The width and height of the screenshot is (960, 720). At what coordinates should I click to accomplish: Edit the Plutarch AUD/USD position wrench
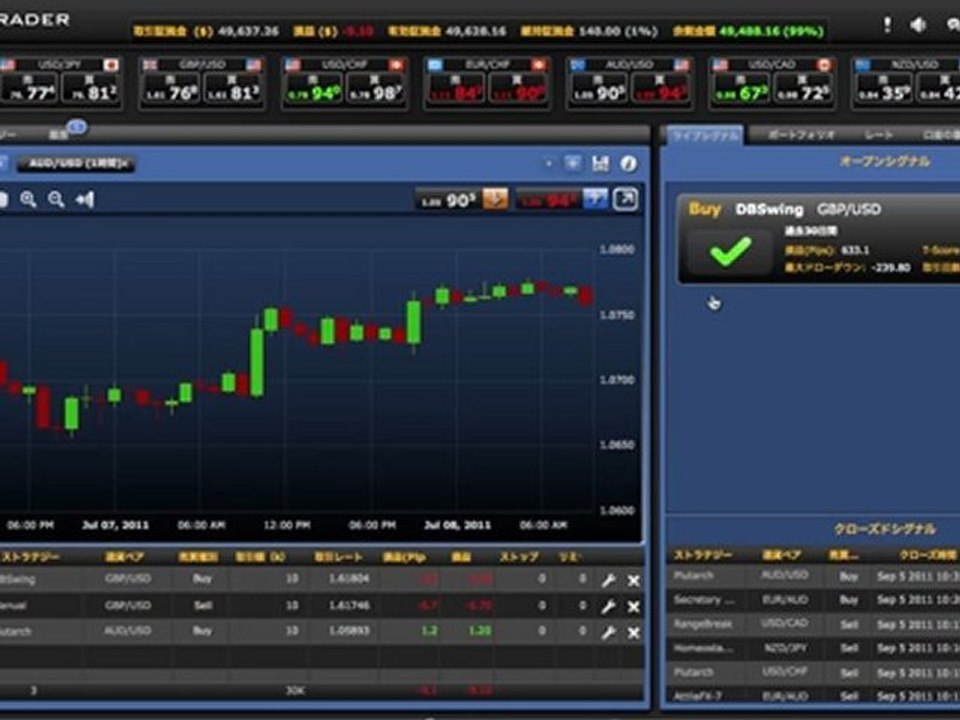click(608, 632)
